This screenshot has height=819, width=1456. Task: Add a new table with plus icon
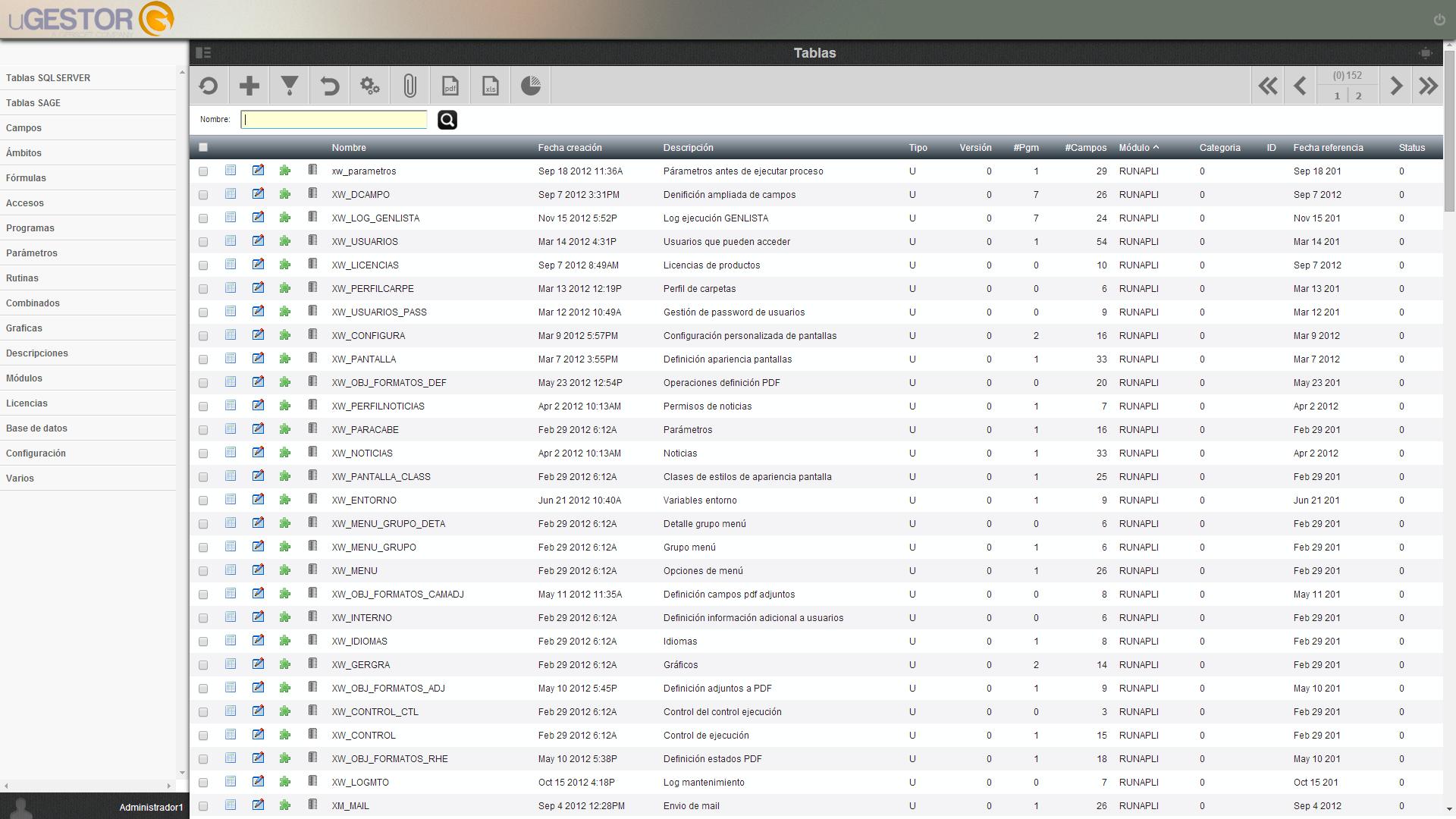[x=249, y=86]
